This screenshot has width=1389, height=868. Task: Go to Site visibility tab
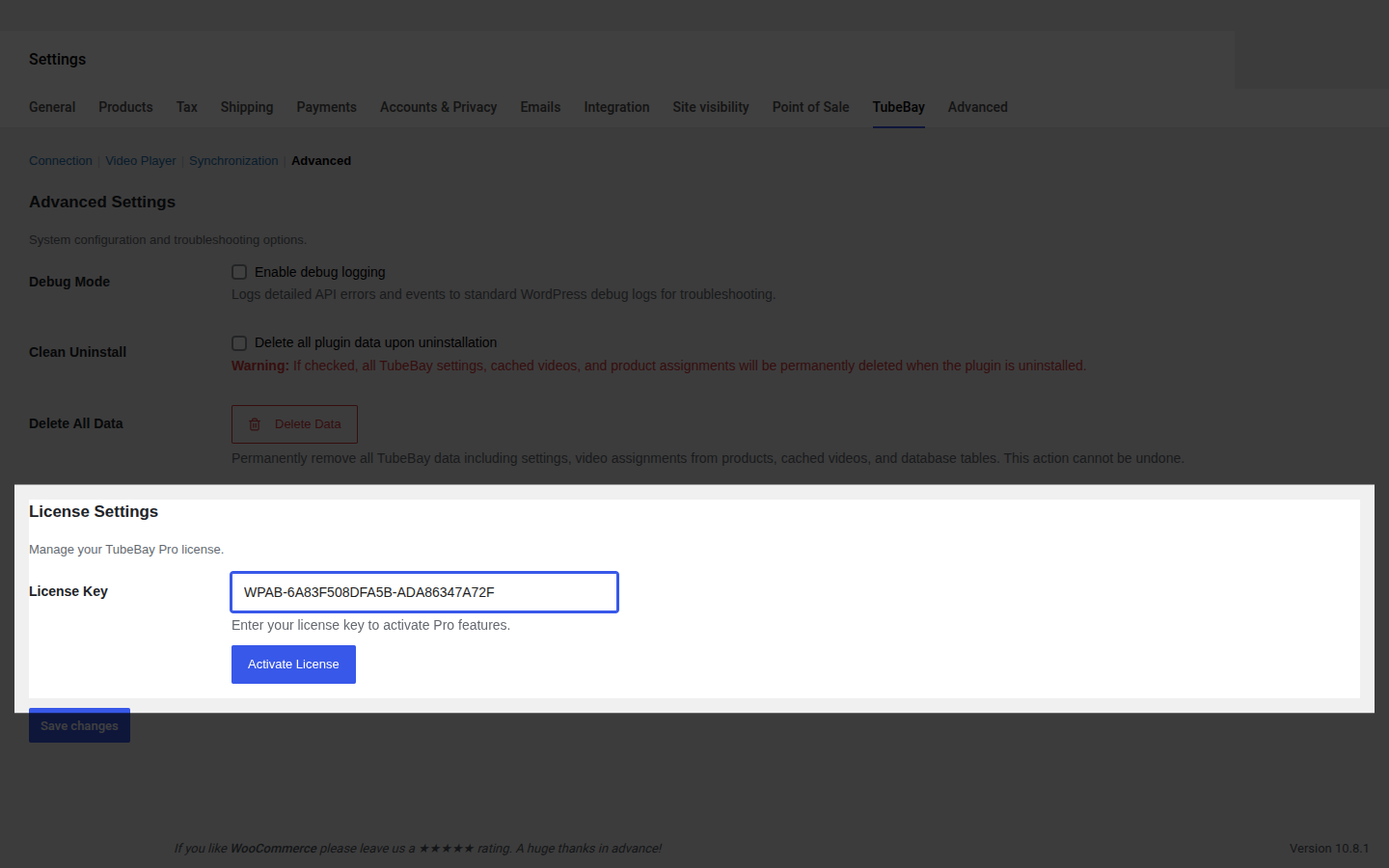click(711, 107)
